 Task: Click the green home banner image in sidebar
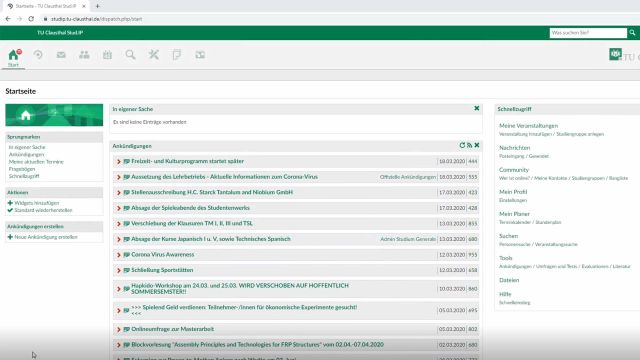(x=54, y=115)
